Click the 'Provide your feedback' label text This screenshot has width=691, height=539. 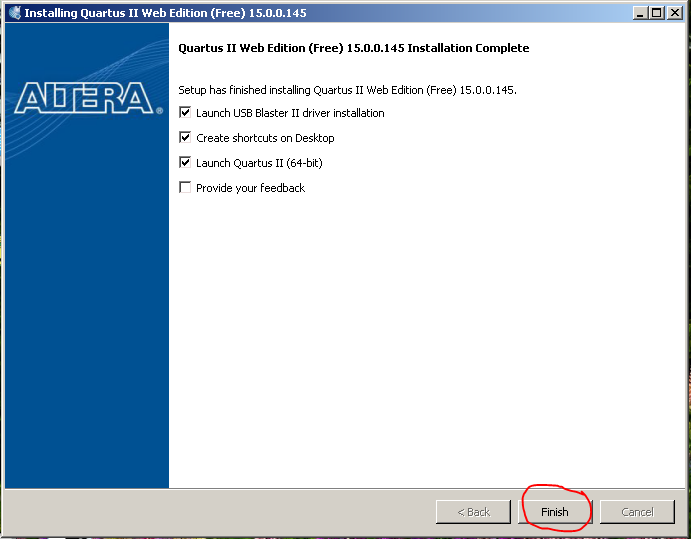pyautogui.click(x=250, y=188)
